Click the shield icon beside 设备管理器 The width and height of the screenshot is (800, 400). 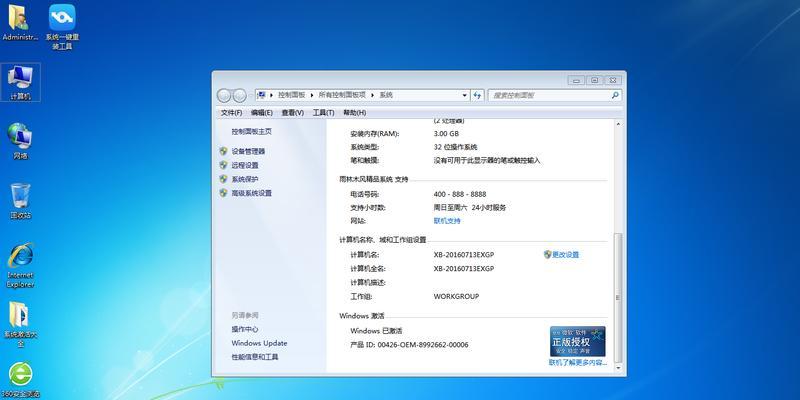pyautogui.click(x=223, y=151)
